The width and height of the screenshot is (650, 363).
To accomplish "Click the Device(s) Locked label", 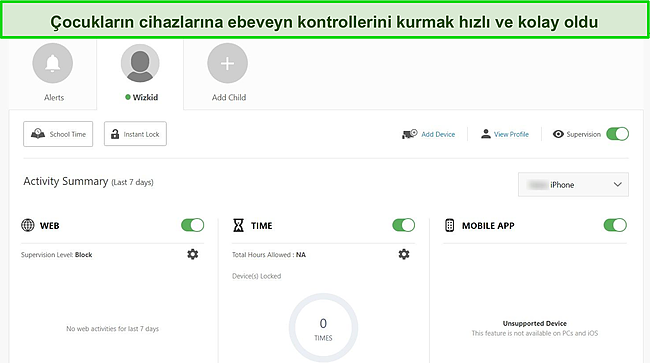I will tap(256, 276).
